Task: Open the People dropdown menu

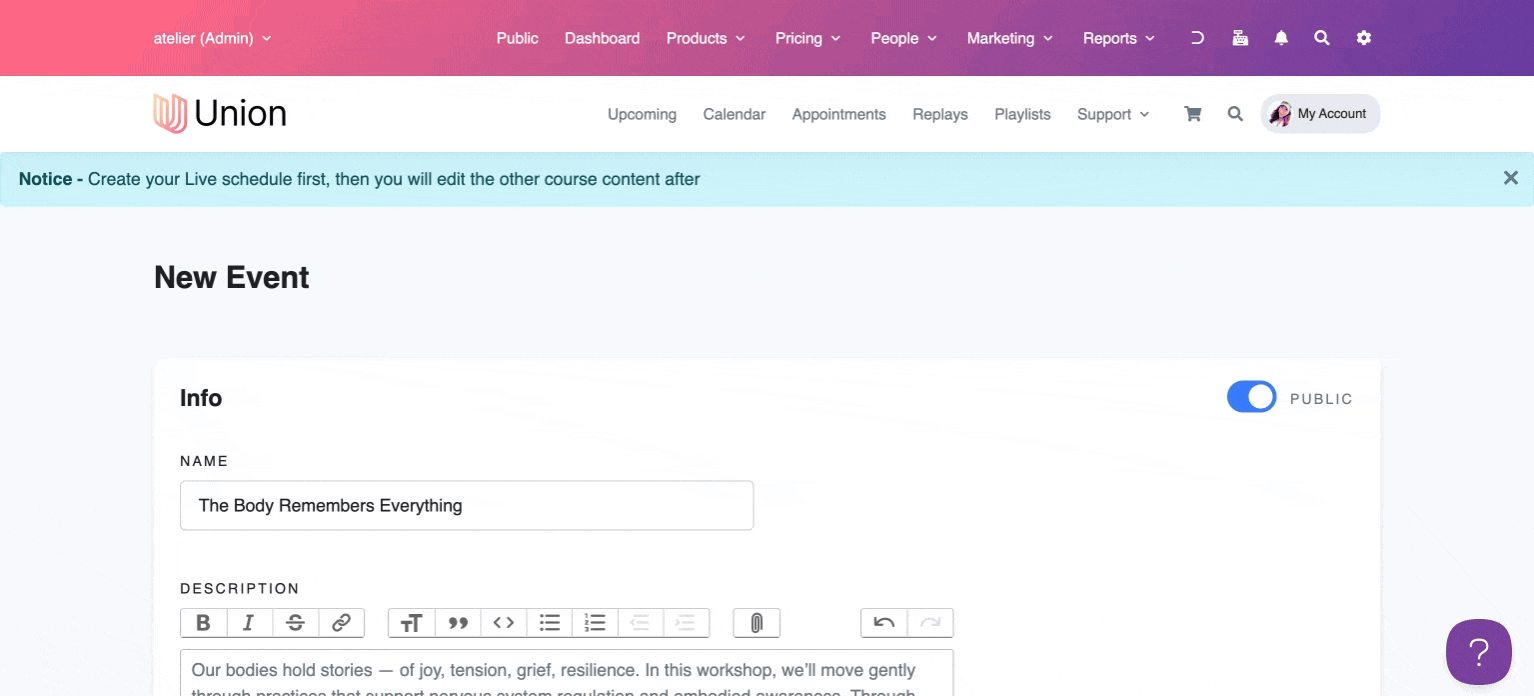Action: (904, 38)
